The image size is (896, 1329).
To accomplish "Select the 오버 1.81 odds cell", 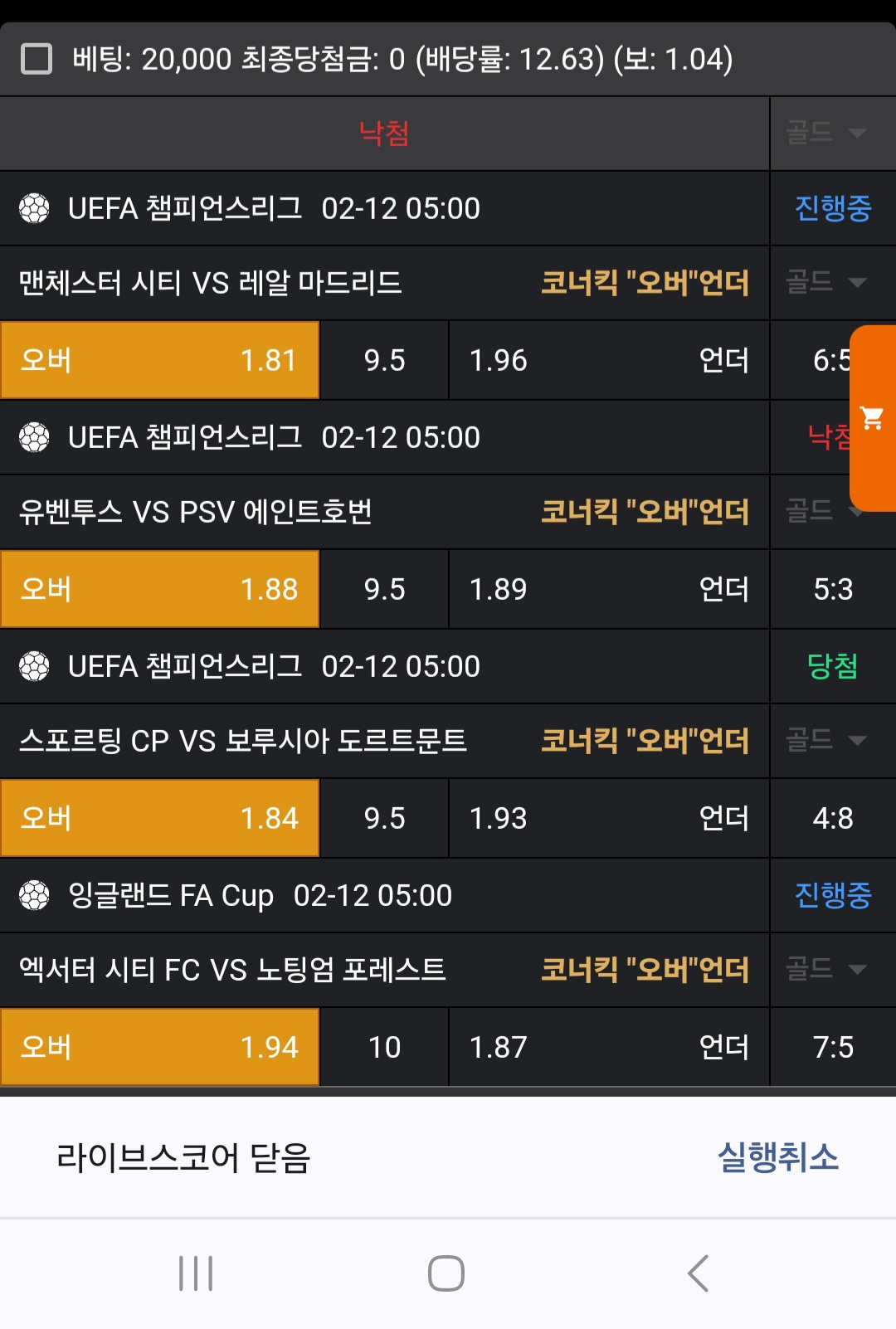I will (159, 360).
